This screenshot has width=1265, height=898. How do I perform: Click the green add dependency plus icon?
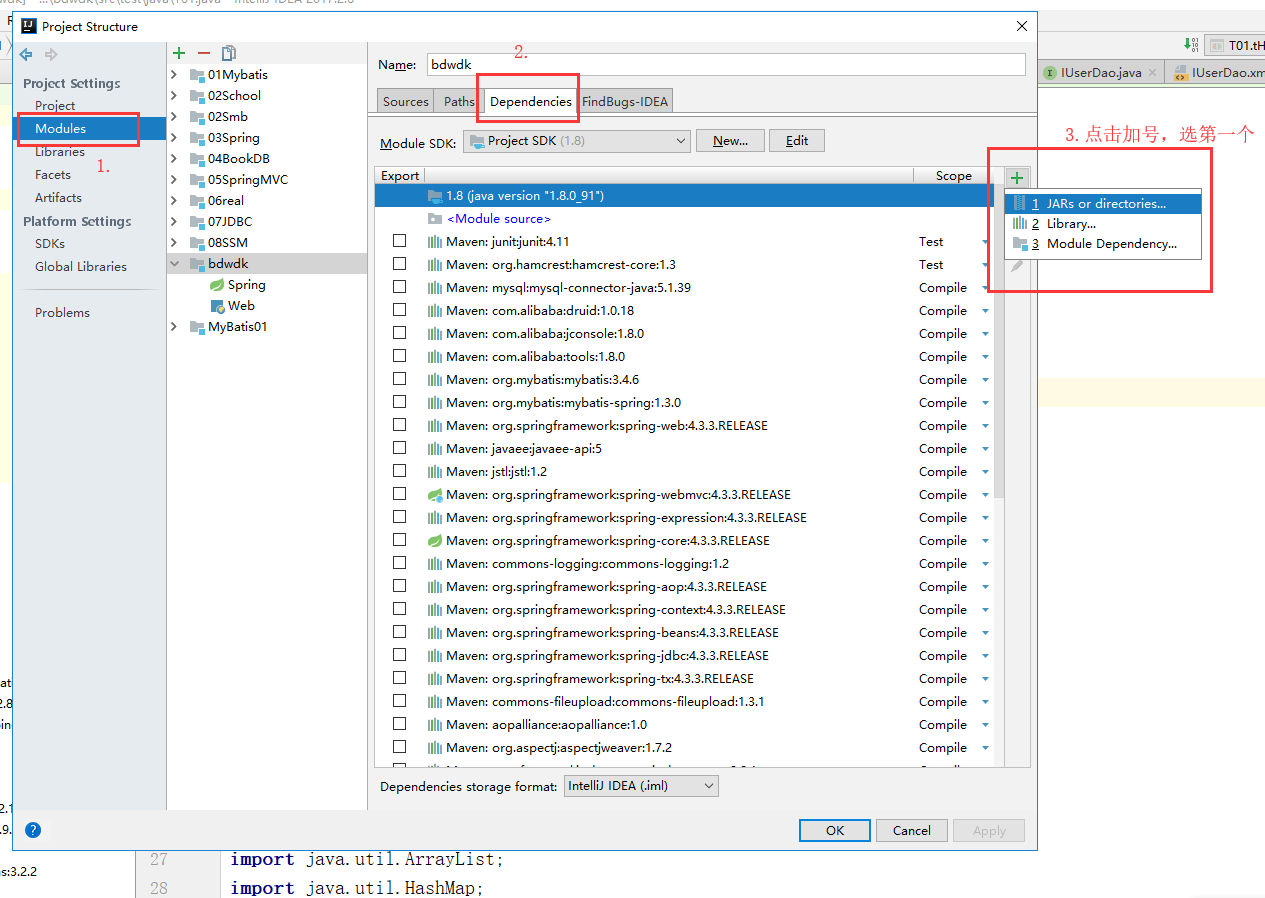[1017, 178]
